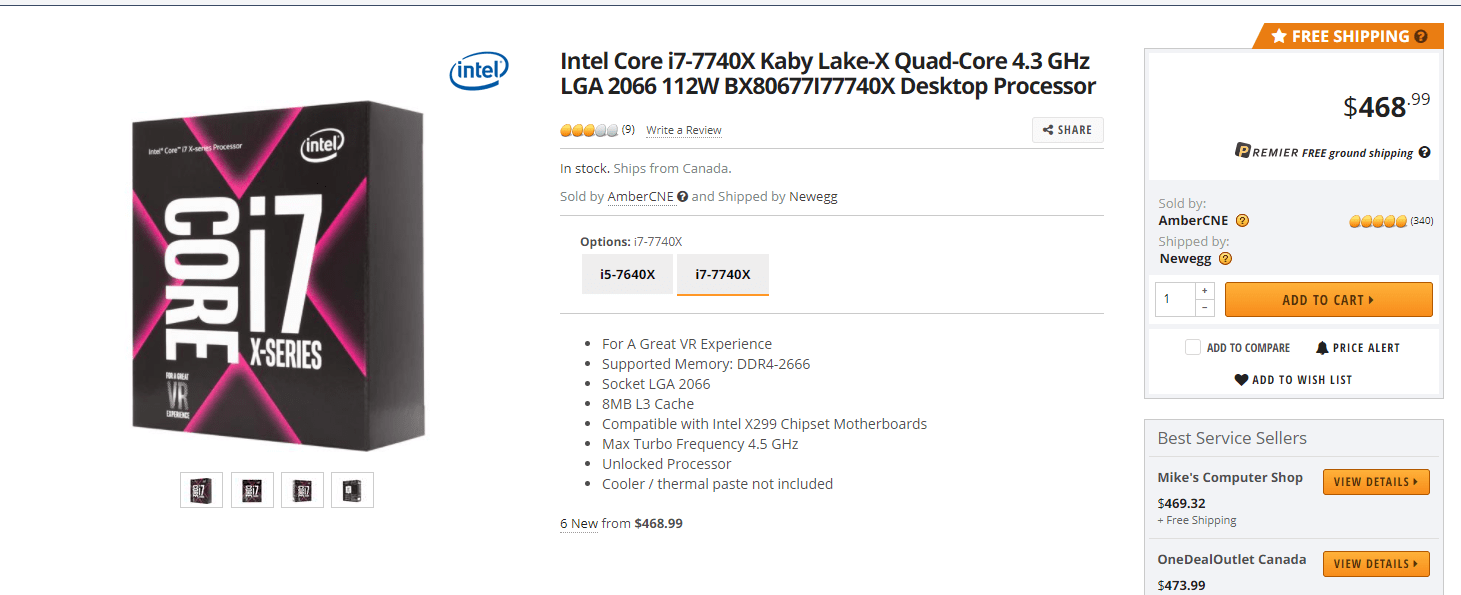Click the quantity input field

(1175, 299)
